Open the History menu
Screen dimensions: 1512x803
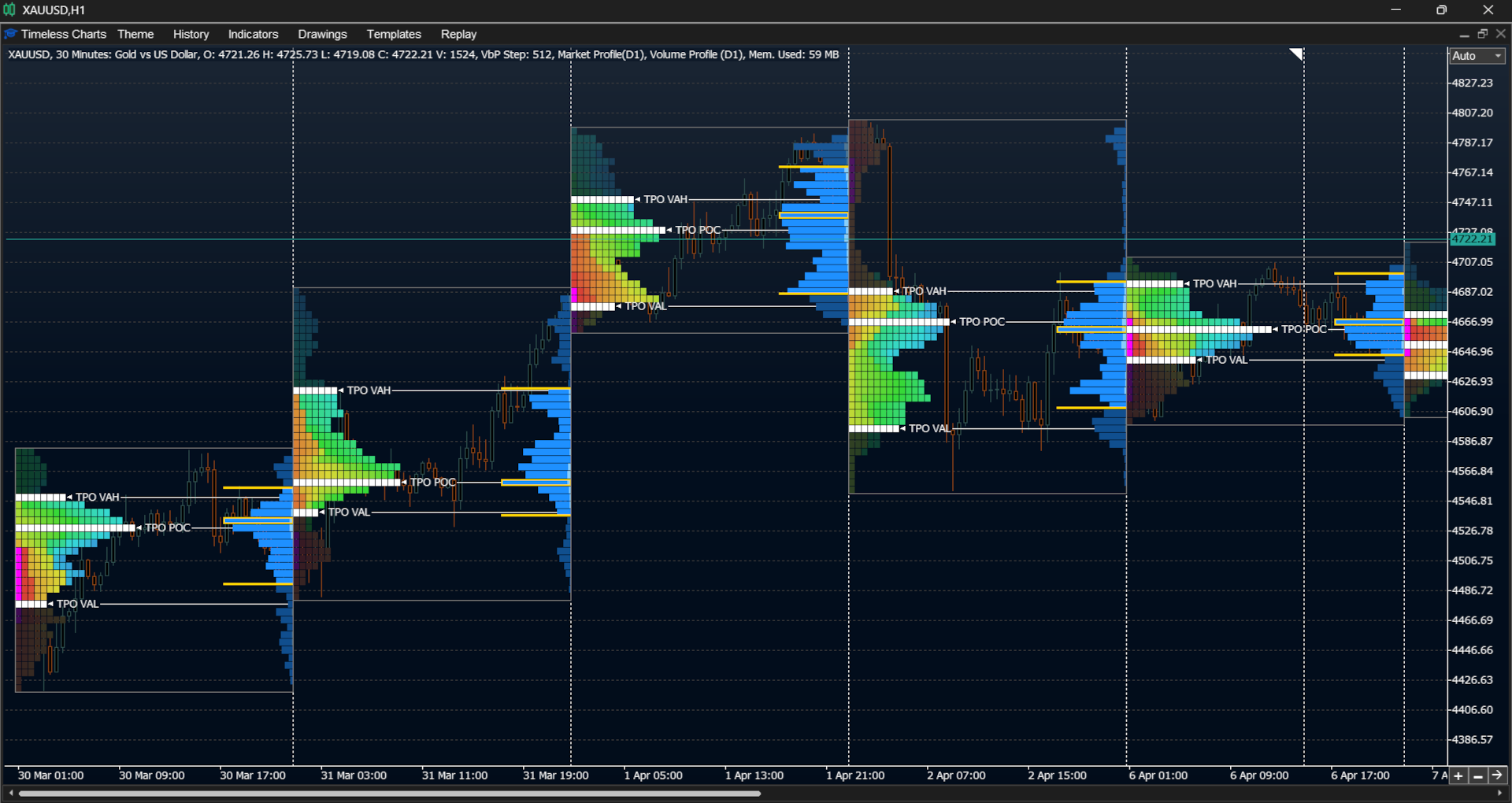[191, 35]
